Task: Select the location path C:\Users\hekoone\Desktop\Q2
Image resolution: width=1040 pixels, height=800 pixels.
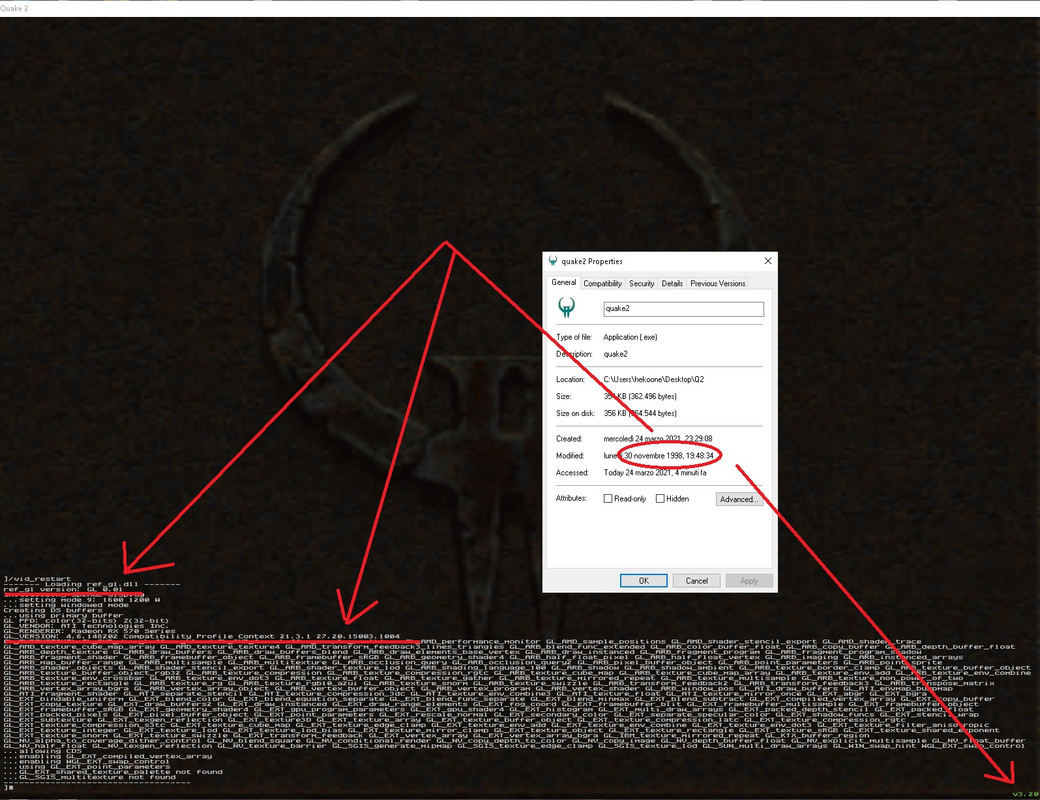Action: point(653,379)
